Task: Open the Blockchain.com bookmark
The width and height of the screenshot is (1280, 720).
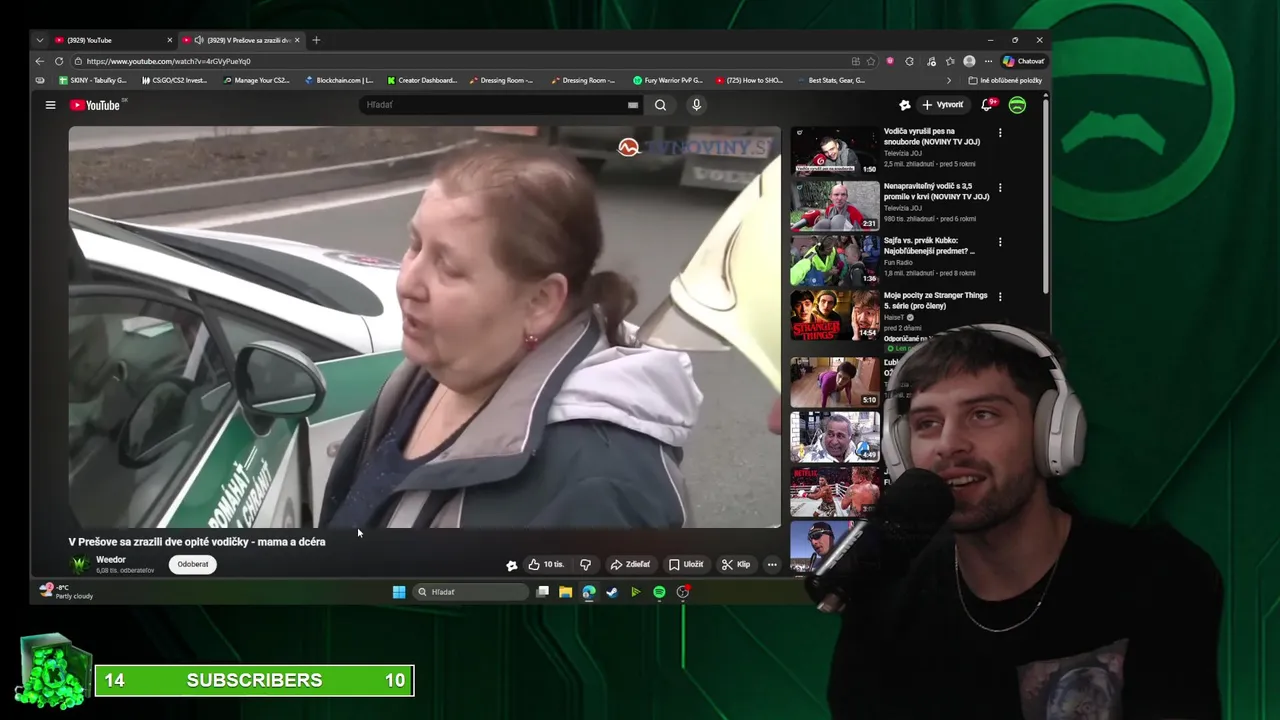Action: click(x=339, y=80)
